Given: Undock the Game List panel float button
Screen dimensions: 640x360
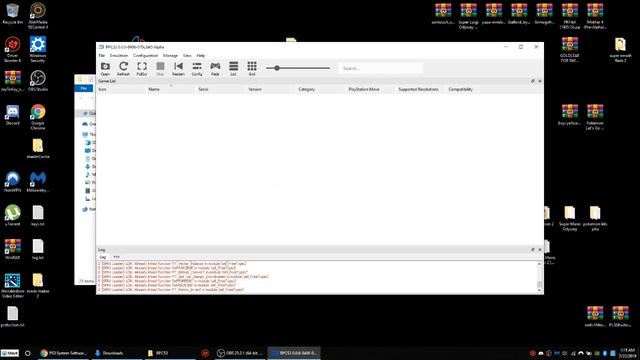Looking at the screenshot, I should [x=532, y=81].
